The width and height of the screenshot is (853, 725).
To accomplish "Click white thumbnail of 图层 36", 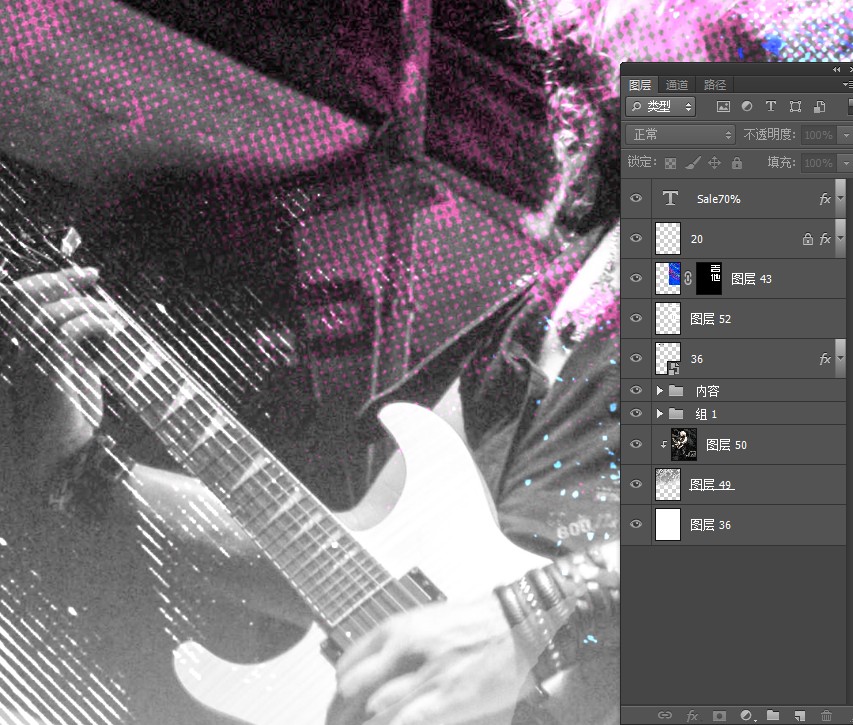I will tap(668, 524).
